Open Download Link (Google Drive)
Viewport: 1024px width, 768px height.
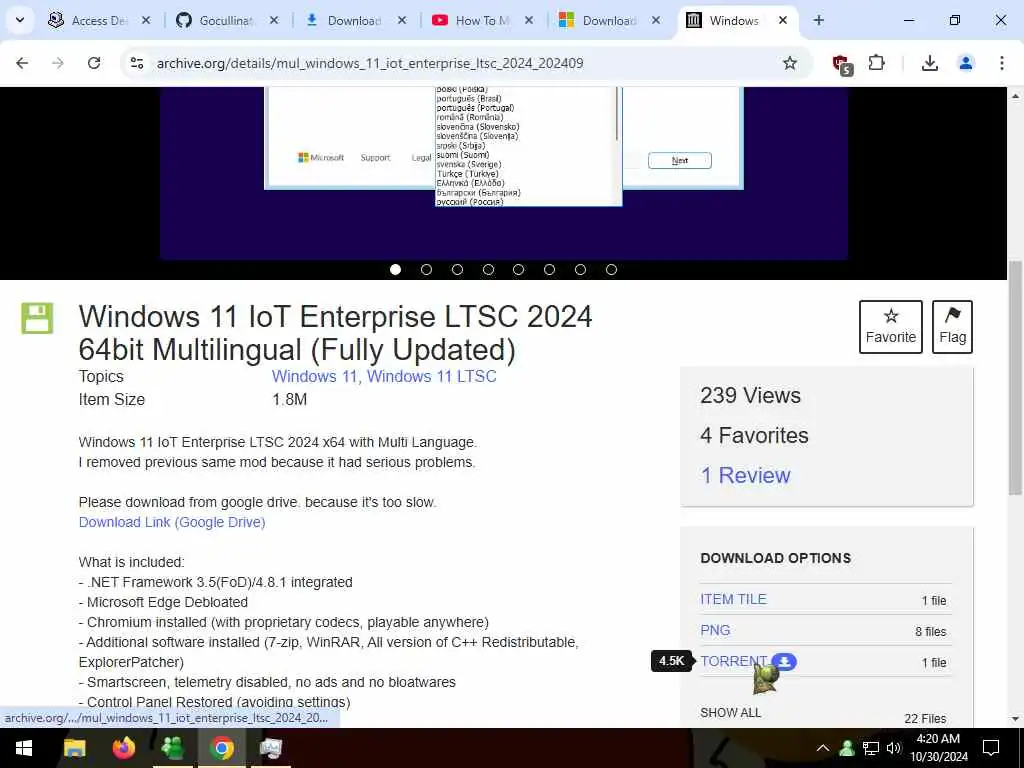(x=172, y=522)
